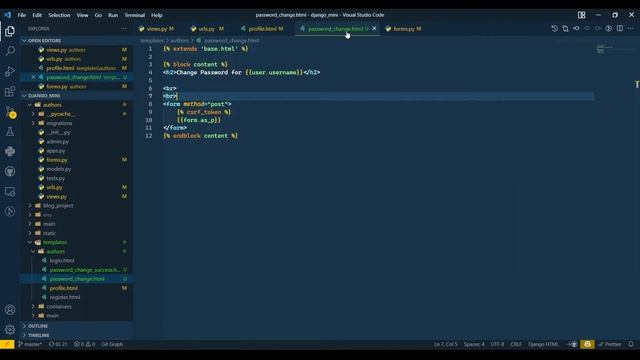Viewport: 640px width, 360px height.
Task: Click the open changes icon in editor toolbar
Action: click(x=565, y=29)
